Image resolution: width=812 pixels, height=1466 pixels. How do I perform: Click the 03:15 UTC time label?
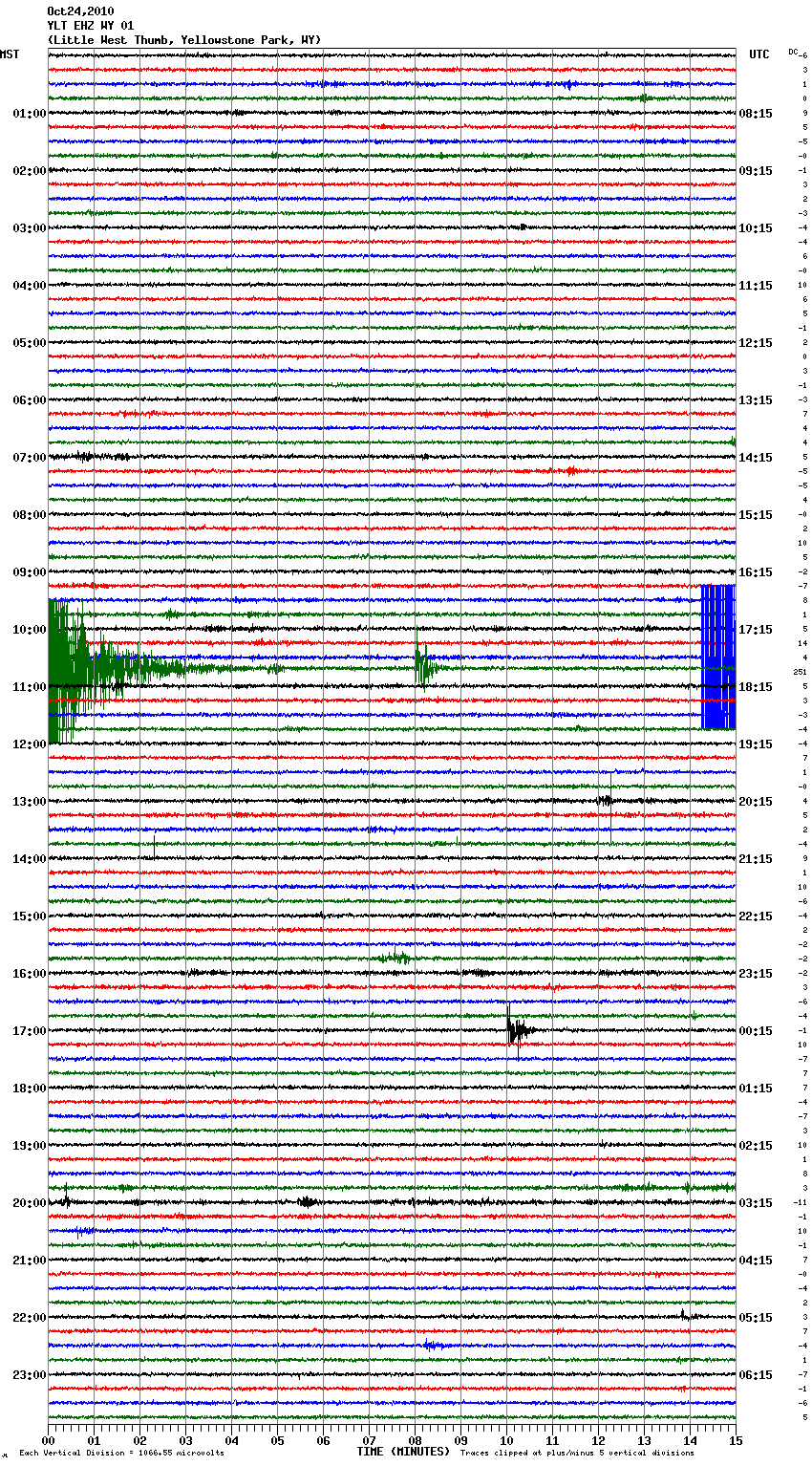tap(756, 1203)
